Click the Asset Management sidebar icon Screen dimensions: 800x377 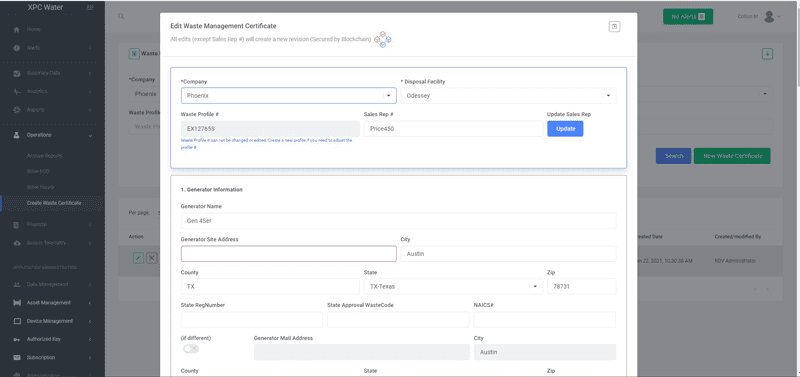[16, 303]
